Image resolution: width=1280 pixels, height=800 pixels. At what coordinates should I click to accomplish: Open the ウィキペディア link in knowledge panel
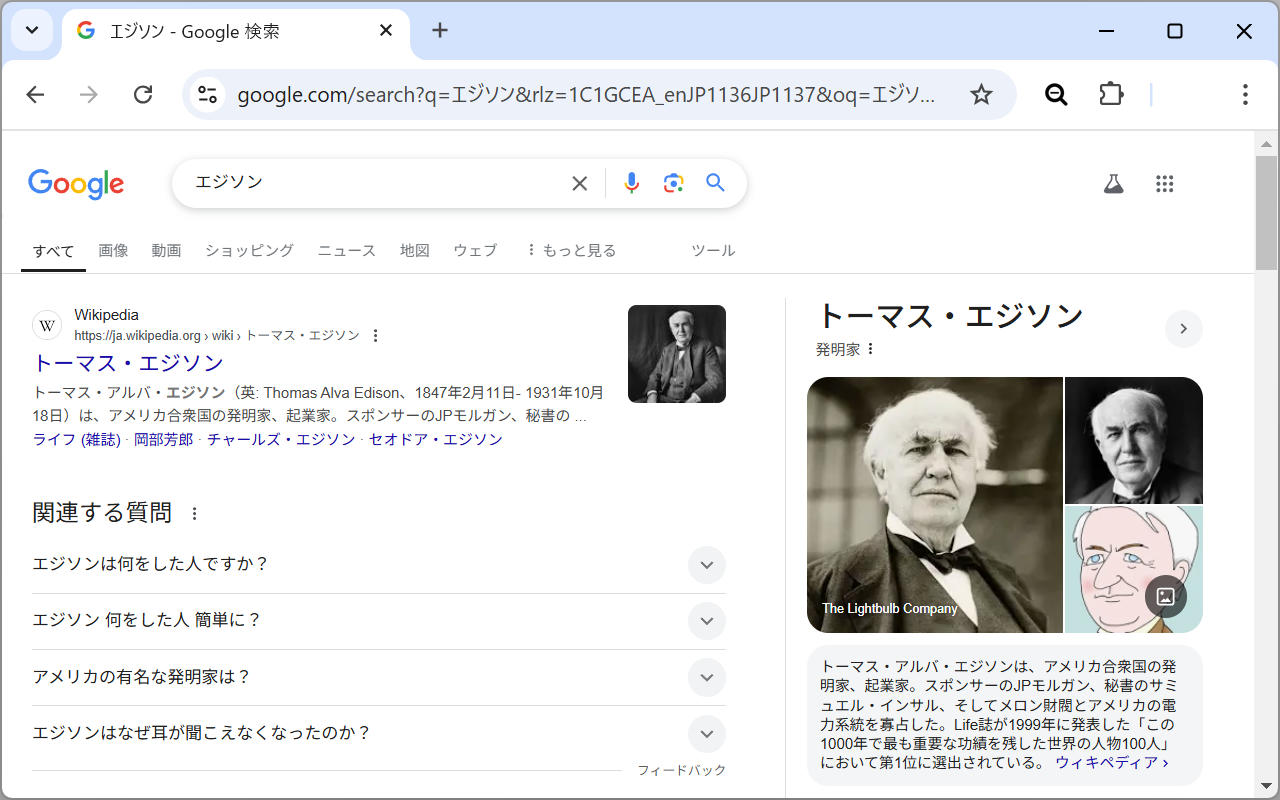1111,762
